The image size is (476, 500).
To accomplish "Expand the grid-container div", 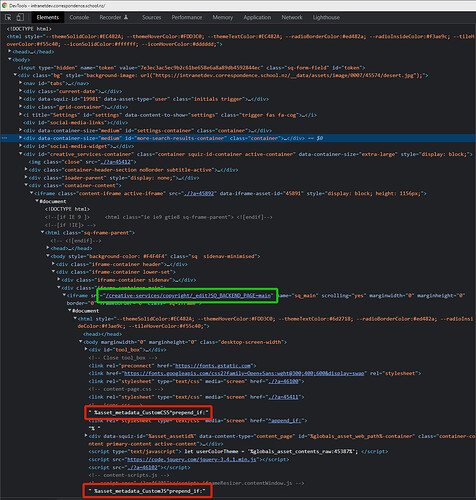I will (x=21, y=107).
